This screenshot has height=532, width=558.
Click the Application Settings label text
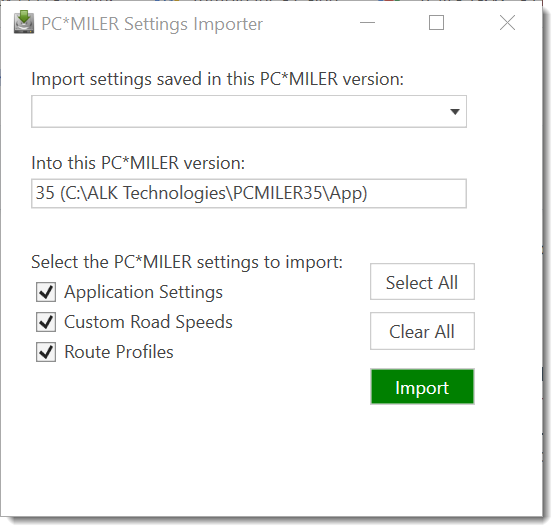[x=143, y=293]
